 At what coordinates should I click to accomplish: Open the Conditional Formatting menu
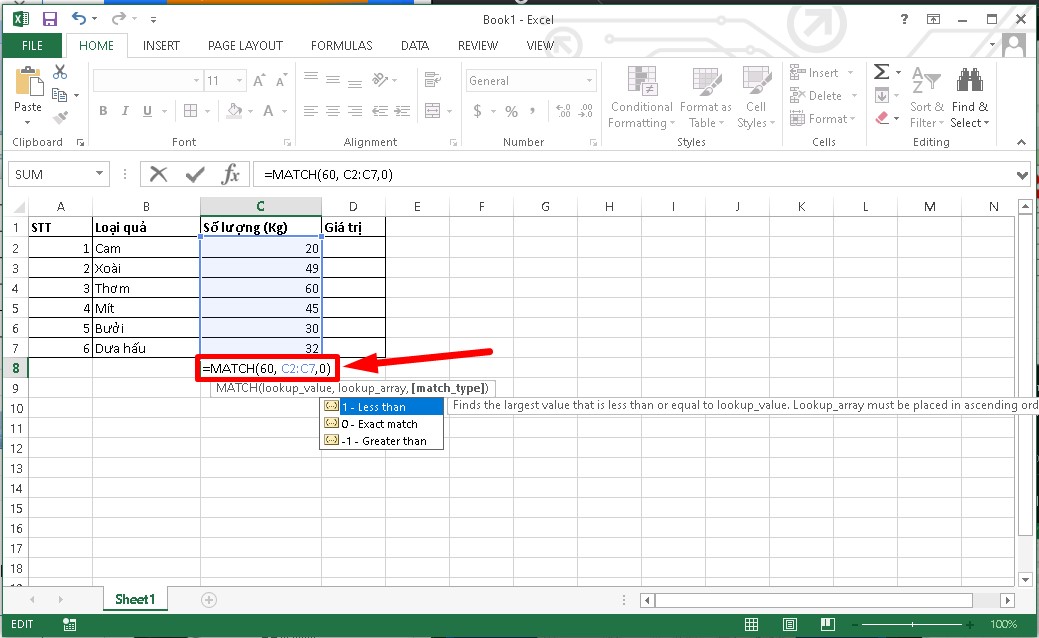coord(641,97)
